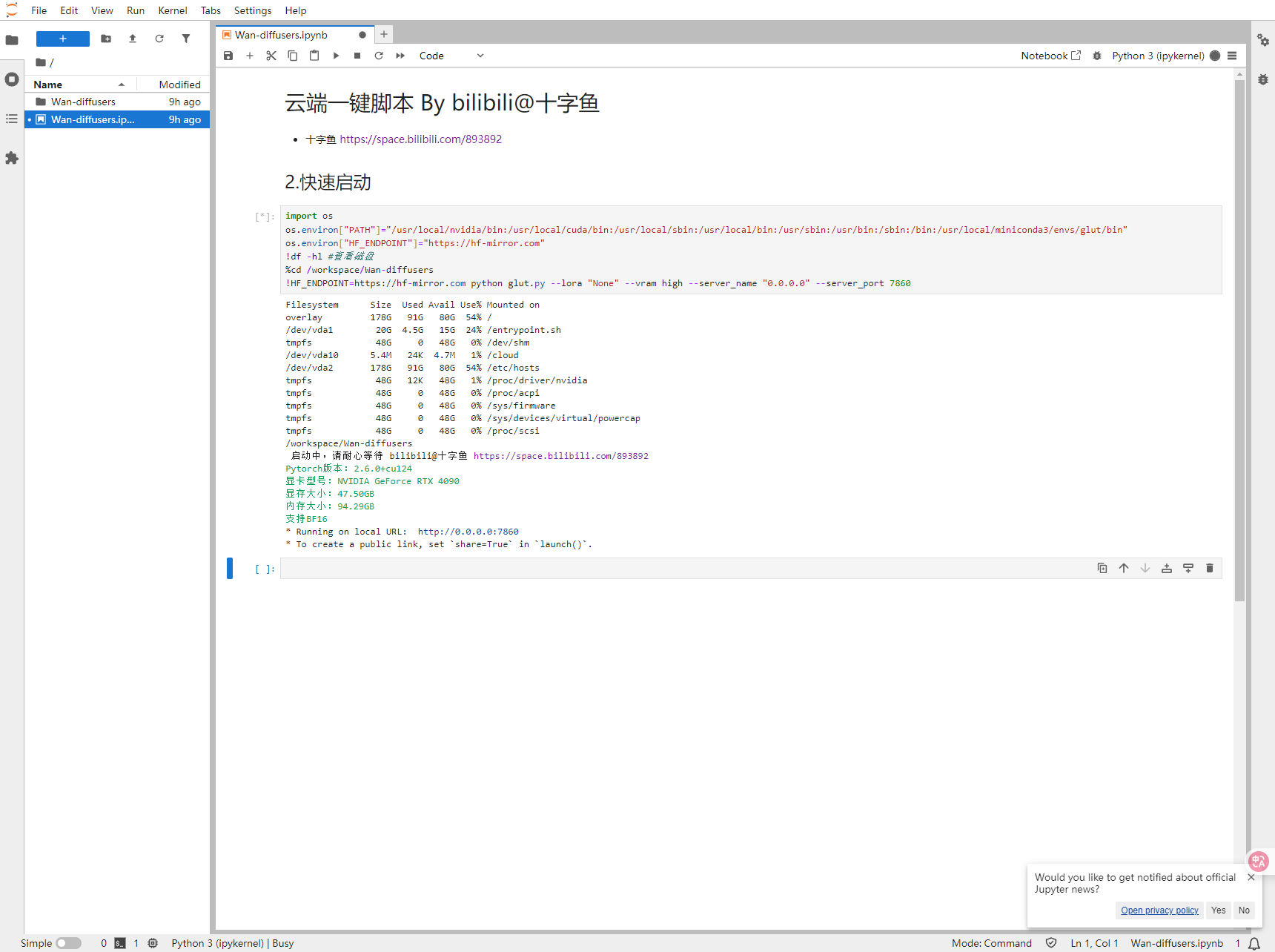Save the notebook with the disk icon

[228, 56]
